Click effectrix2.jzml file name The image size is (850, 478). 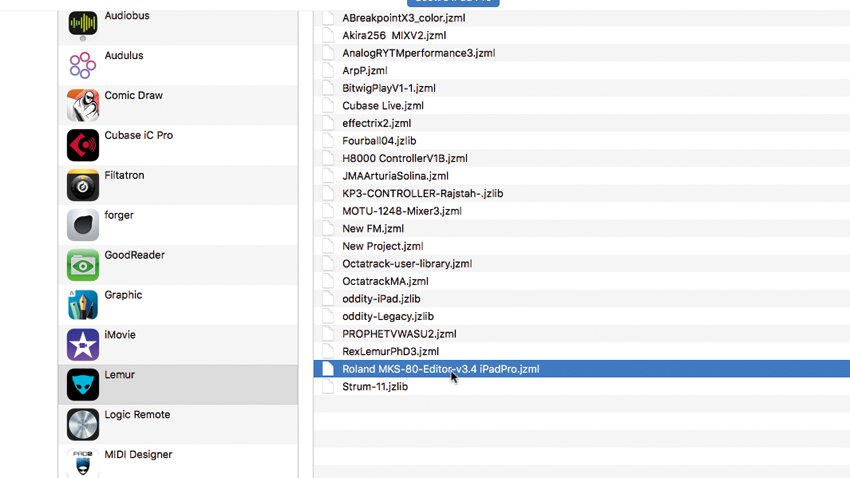click(377, 123)
